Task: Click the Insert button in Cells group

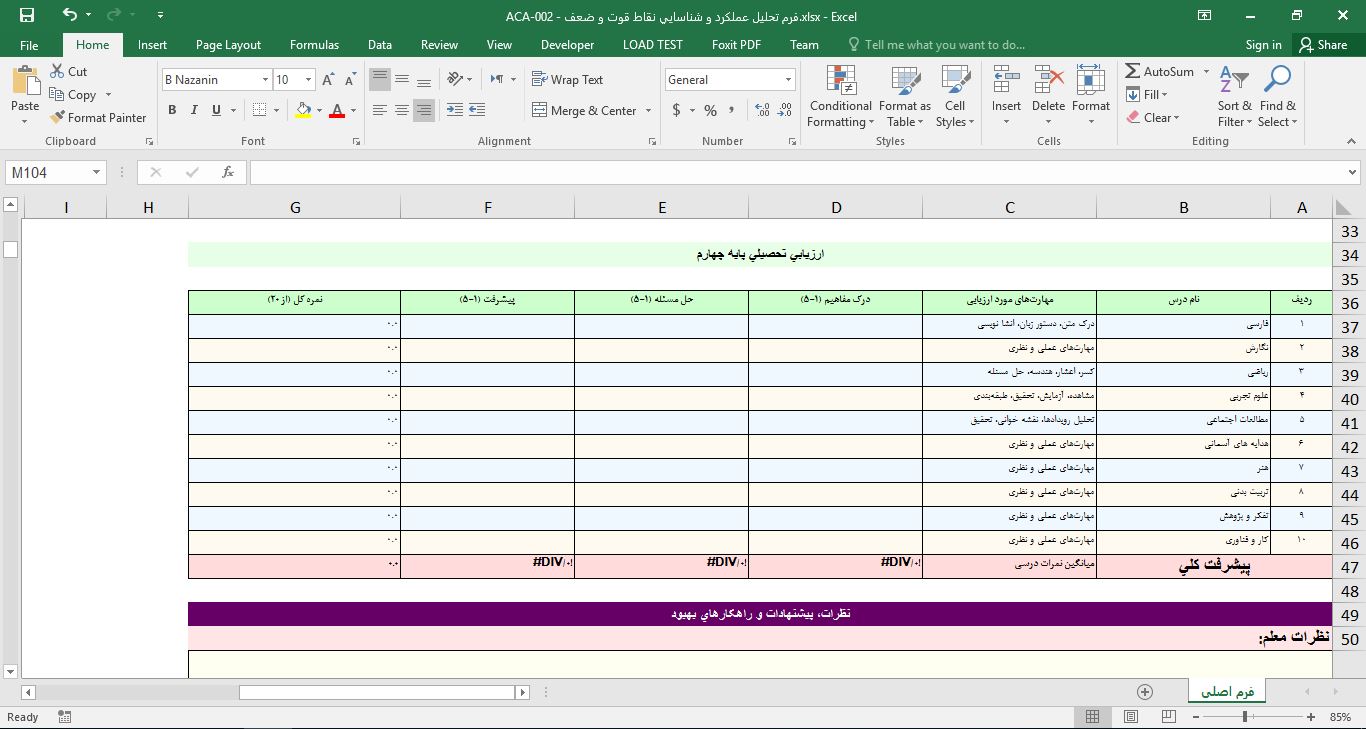Action: (x=1006, y=96)
